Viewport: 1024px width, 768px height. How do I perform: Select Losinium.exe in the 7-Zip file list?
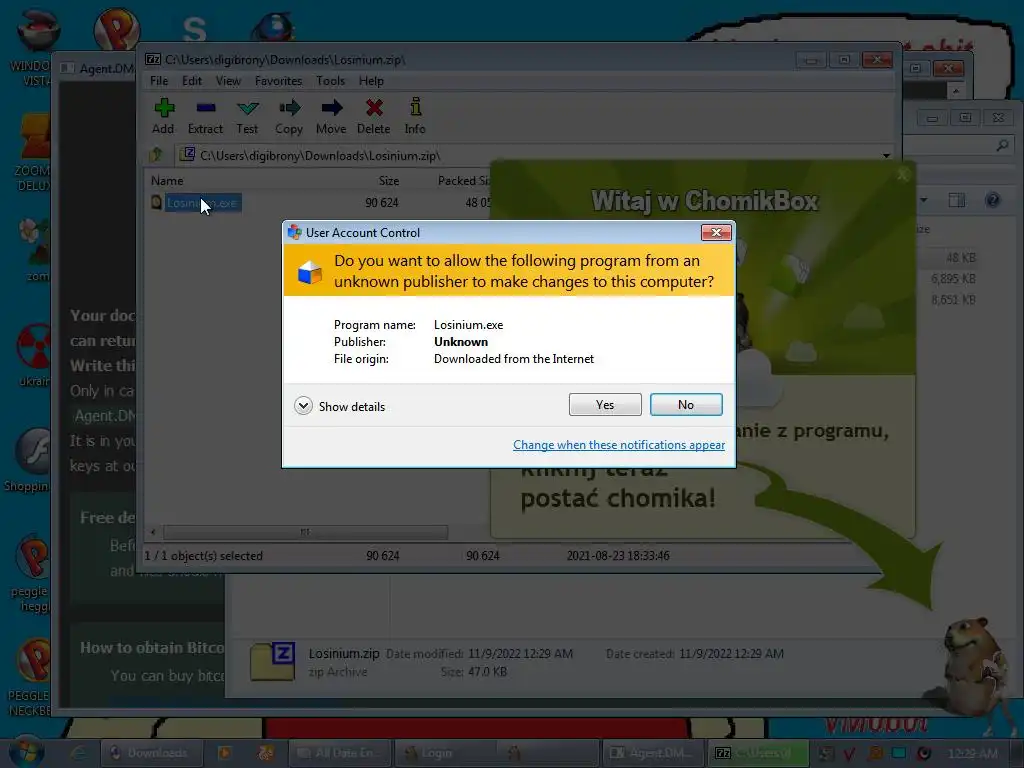click(202, 202)
